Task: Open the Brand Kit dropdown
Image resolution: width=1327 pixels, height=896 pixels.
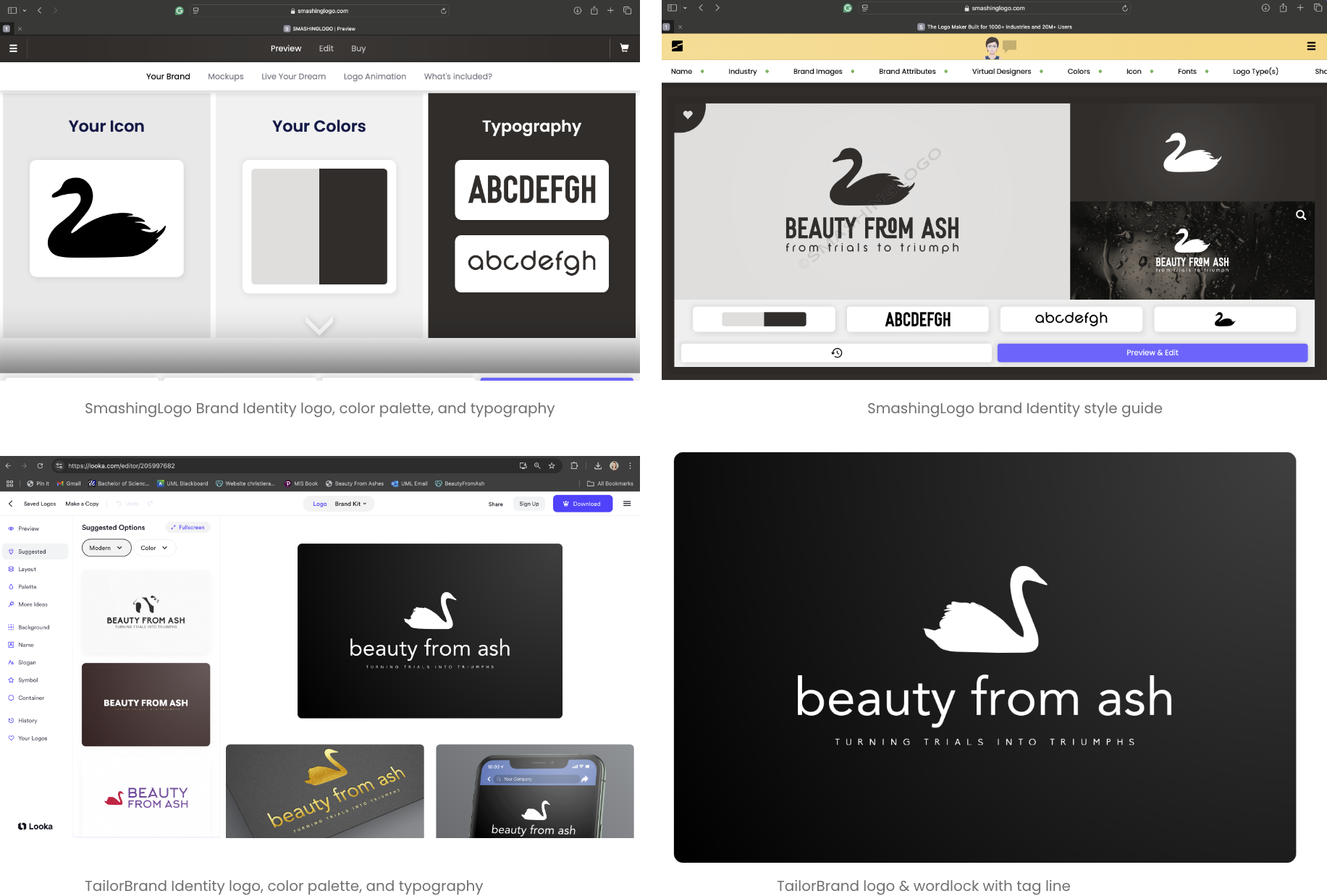Action: [x=351, y=504]
